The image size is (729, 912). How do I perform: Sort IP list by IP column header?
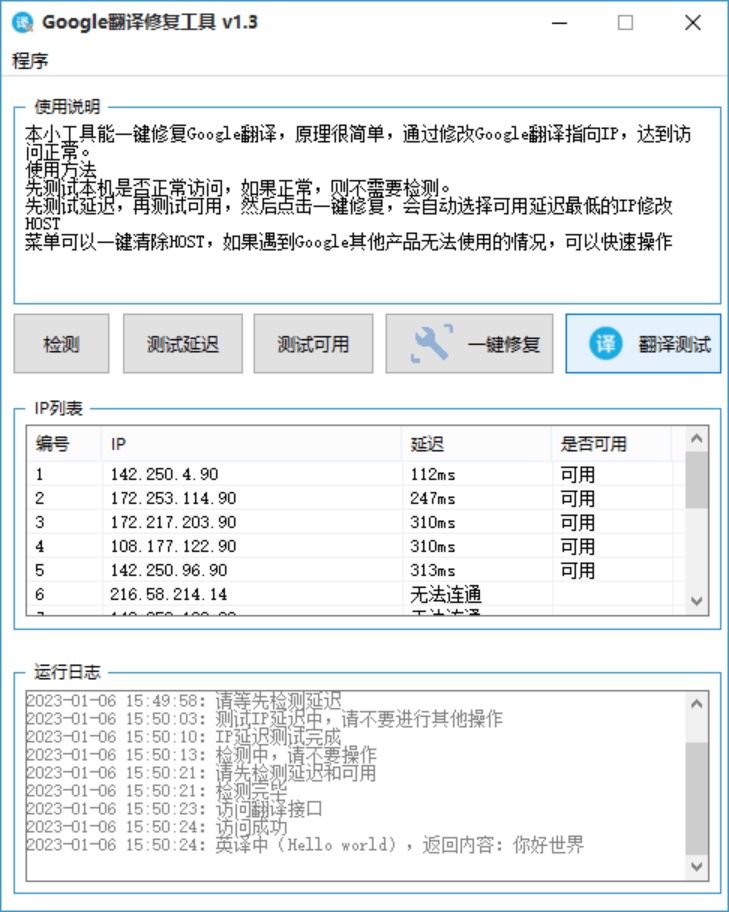251,444
